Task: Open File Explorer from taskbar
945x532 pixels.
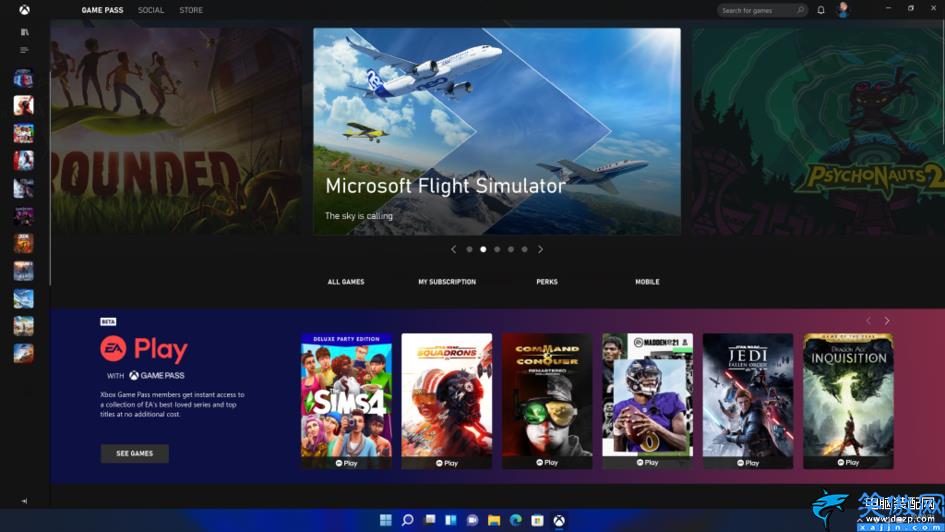Action: [494, 520]
